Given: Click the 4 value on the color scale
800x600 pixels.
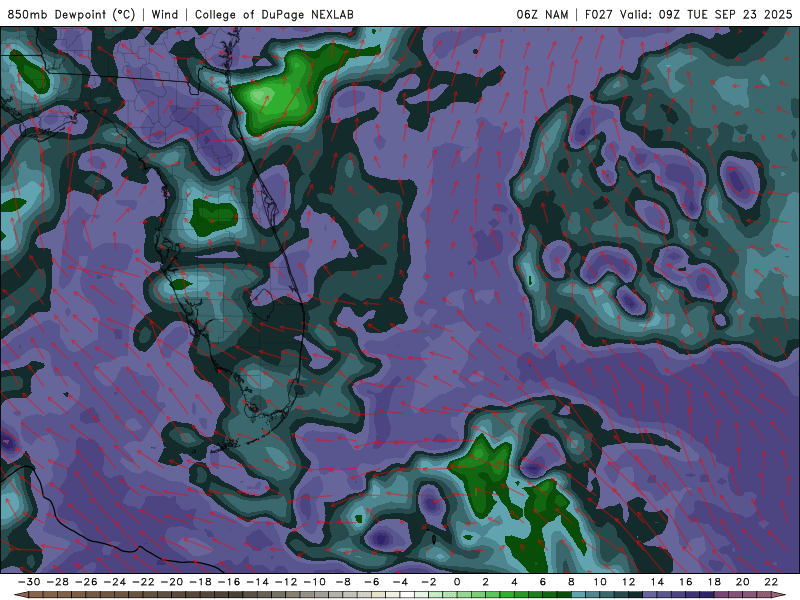Looking at the screenshot, I should [514, 582].
